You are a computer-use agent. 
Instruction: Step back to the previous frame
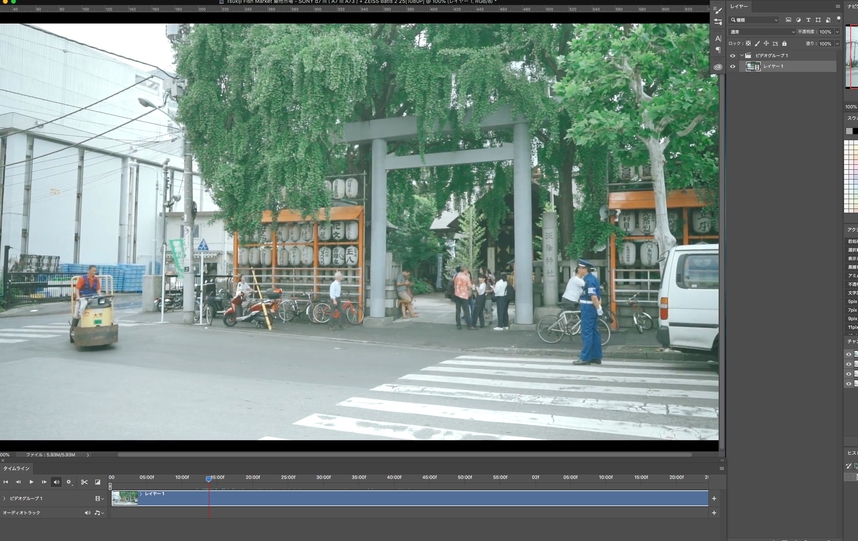pyautogui.click(x=18, y=482)
